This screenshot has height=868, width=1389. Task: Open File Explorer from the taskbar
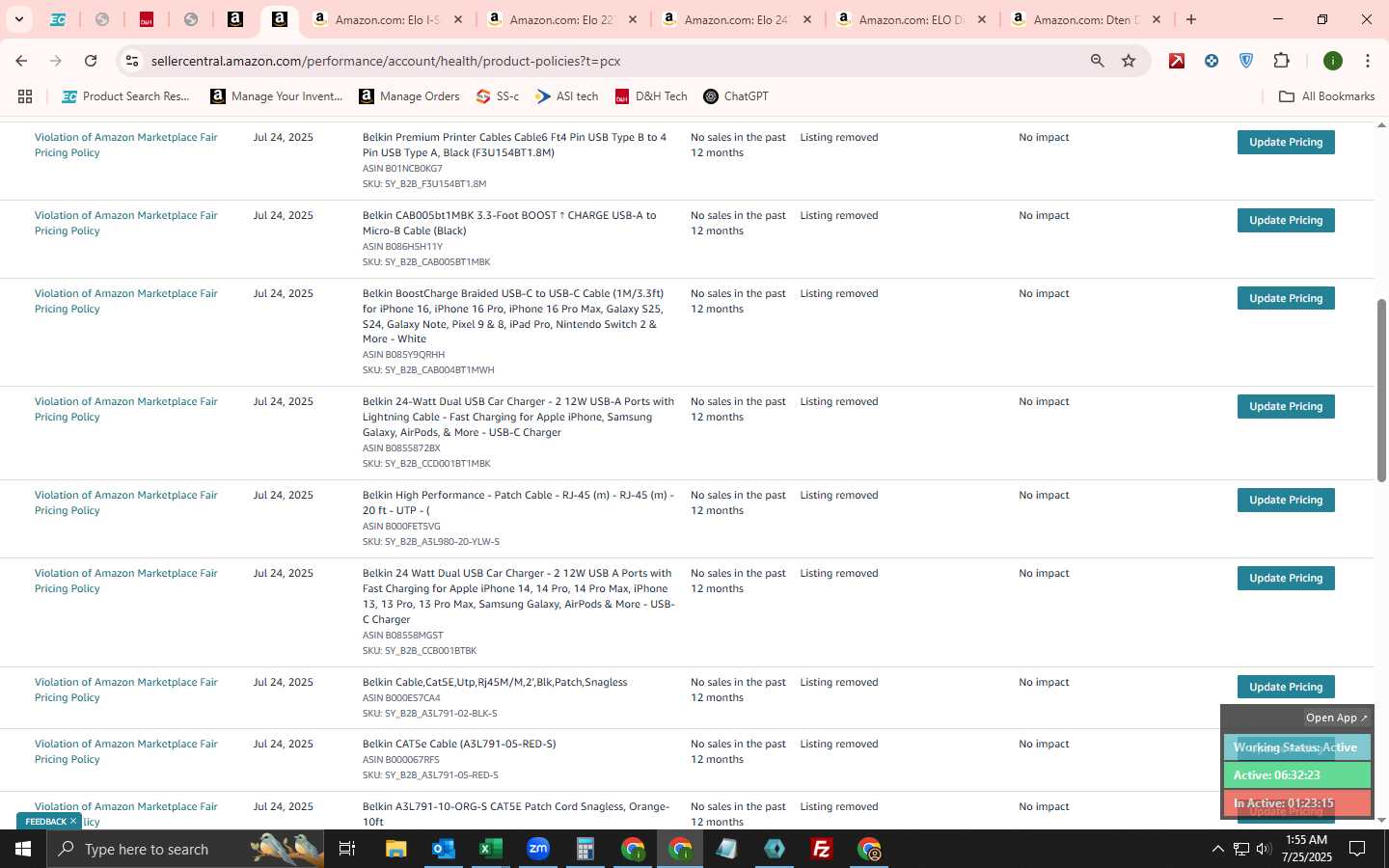click(x=396, y=849)
